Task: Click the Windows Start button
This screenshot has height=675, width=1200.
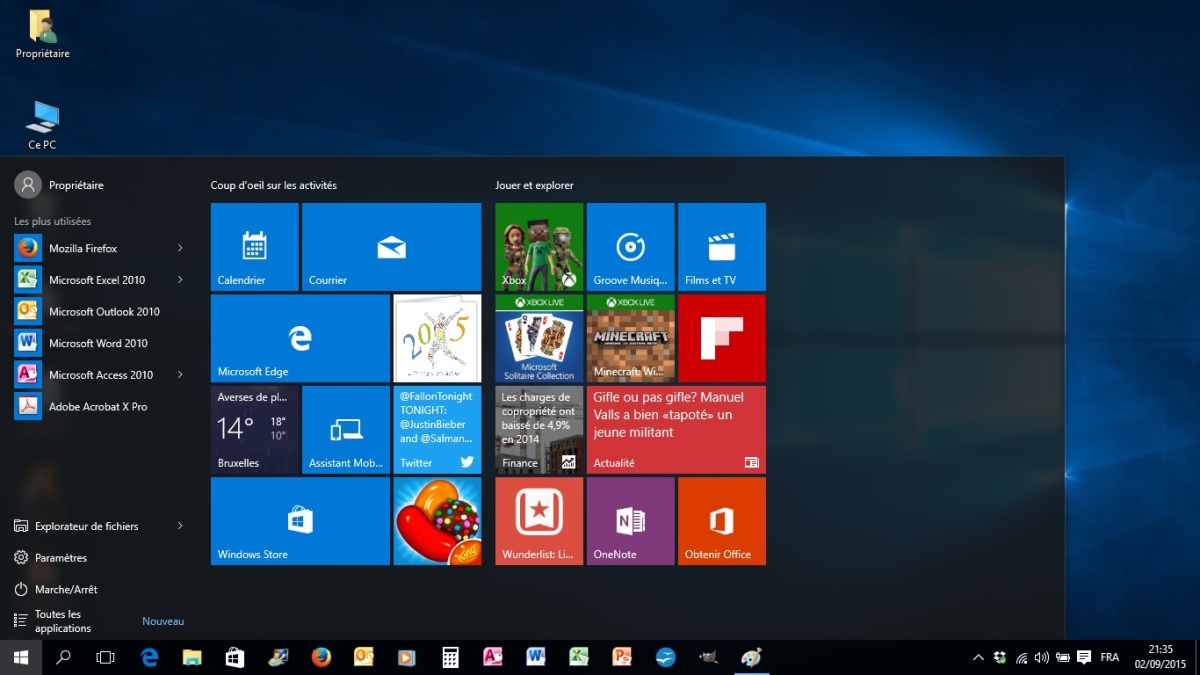Action: click(x=20, y=657)
